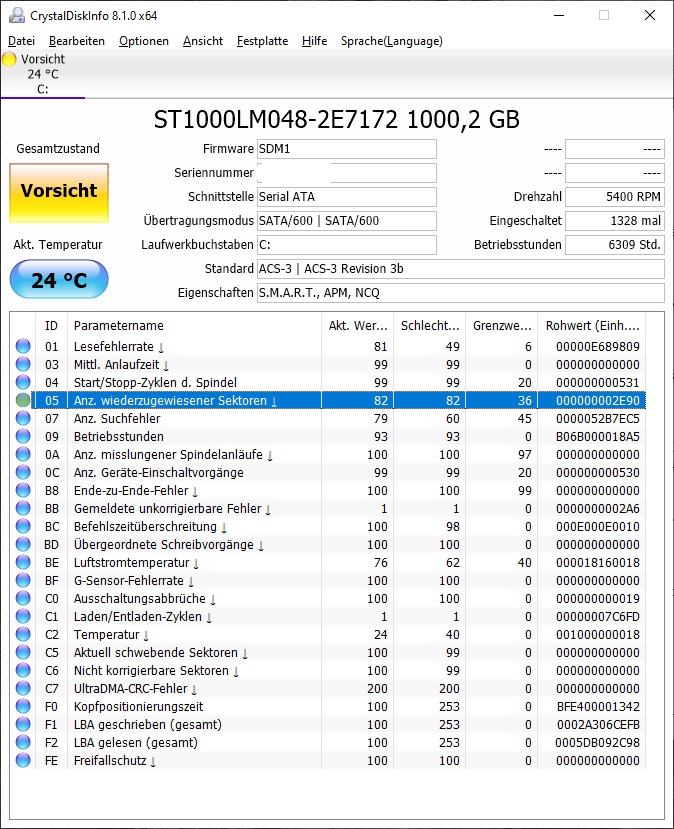The width and height of the screenshot is (674, 829).
Task: Click status orb for Freifallschutz row
Action: point(23,760)
